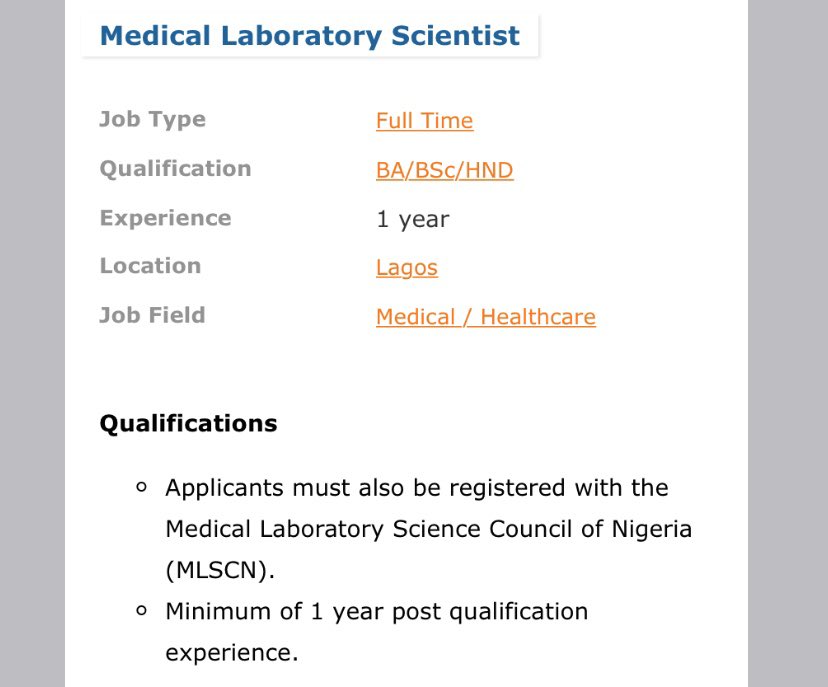Screen dimensions: 828x687
Task: Click the Job Field label
Action: point(153,315)
